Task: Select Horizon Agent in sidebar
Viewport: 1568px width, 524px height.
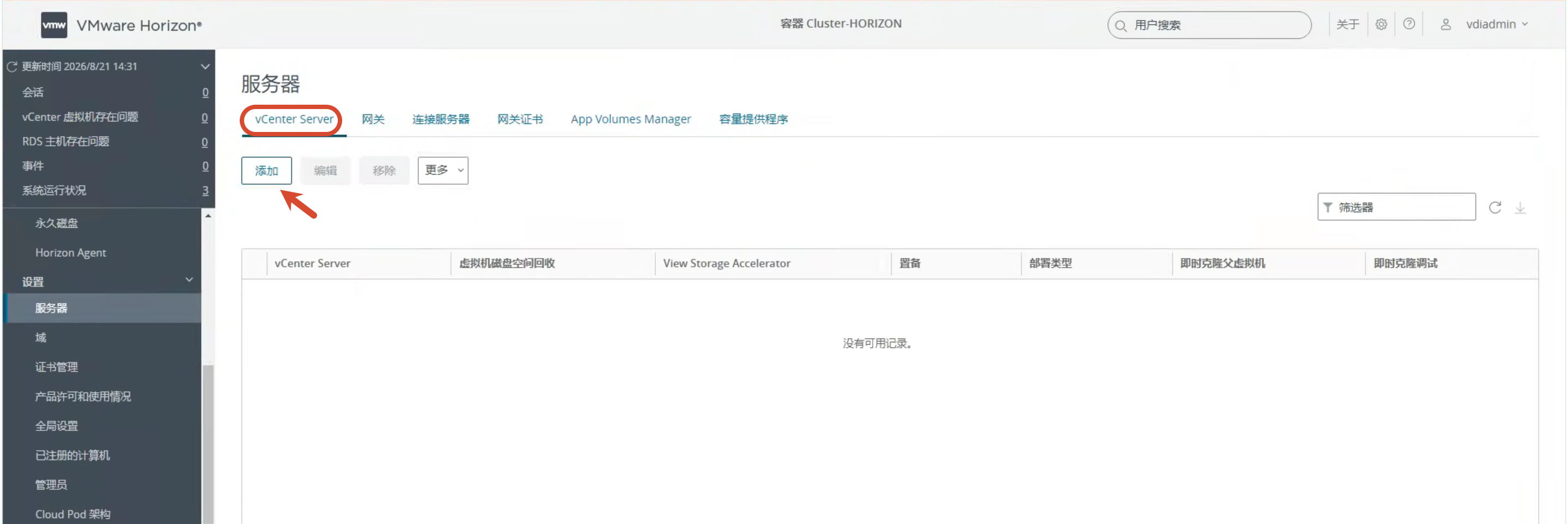Action: pos(71,252)
